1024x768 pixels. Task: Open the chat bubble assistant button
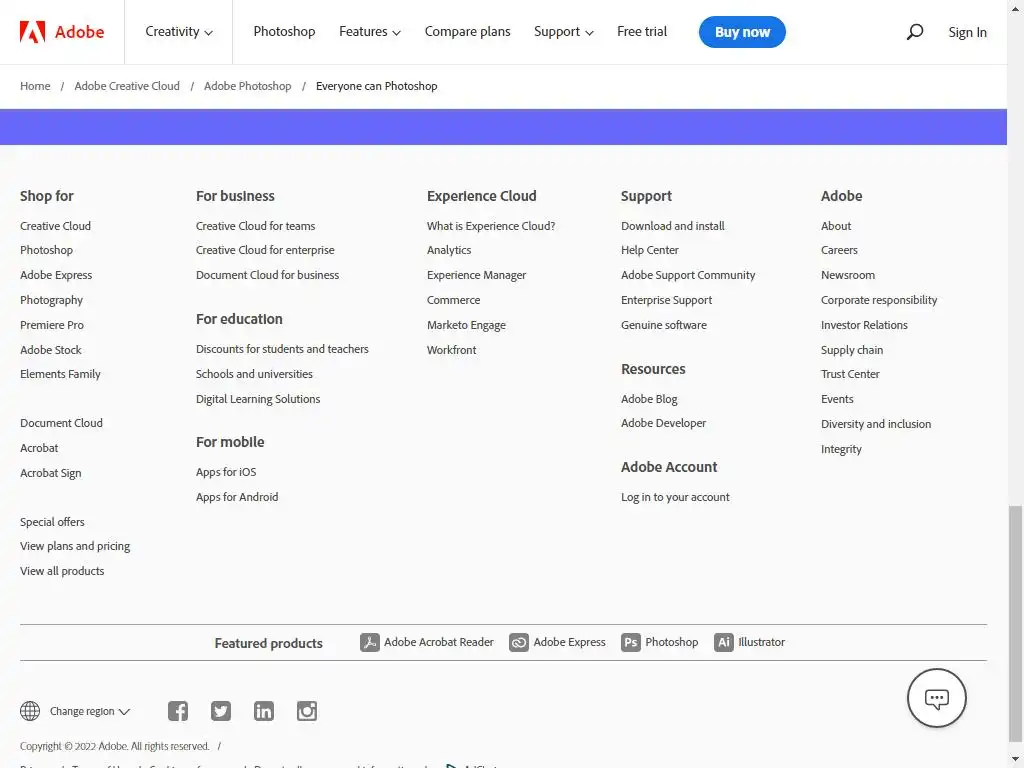936,698
